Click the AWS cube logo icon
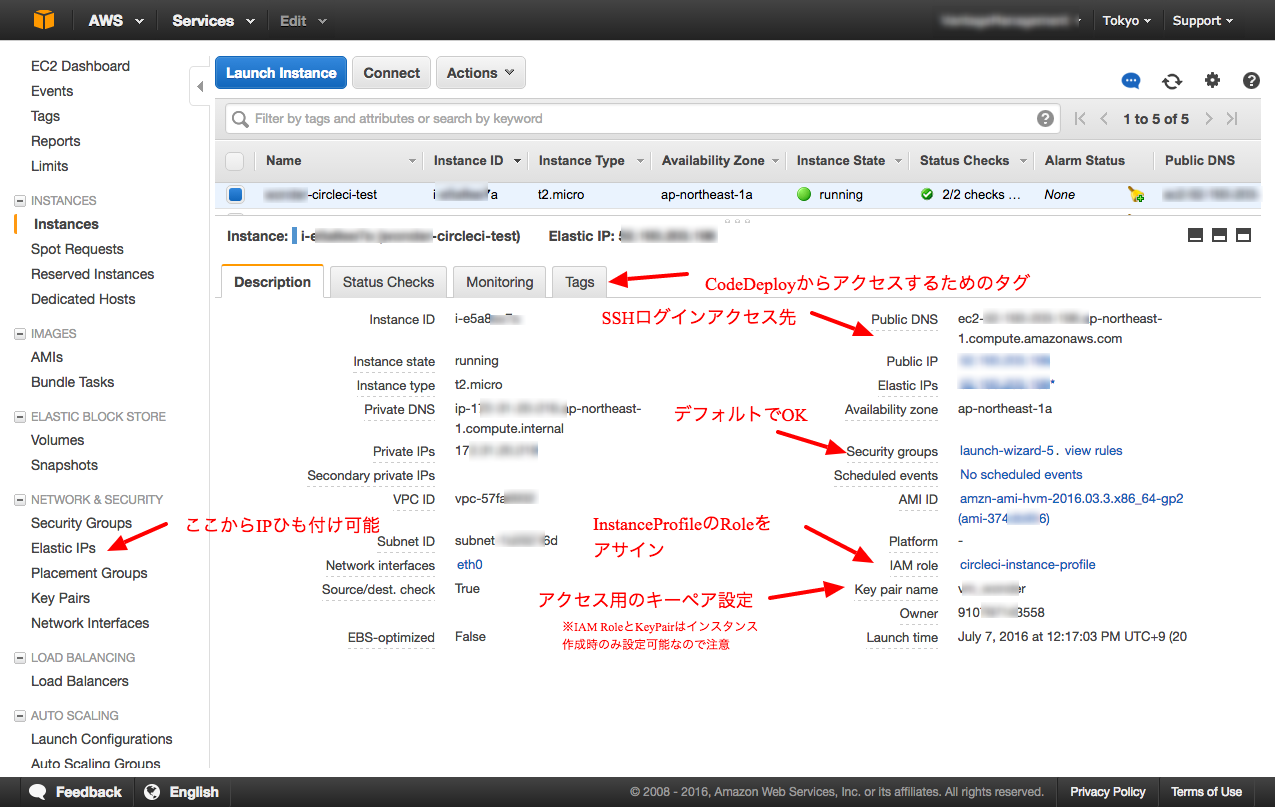1275x807 pixels. [x=43, y=18]
